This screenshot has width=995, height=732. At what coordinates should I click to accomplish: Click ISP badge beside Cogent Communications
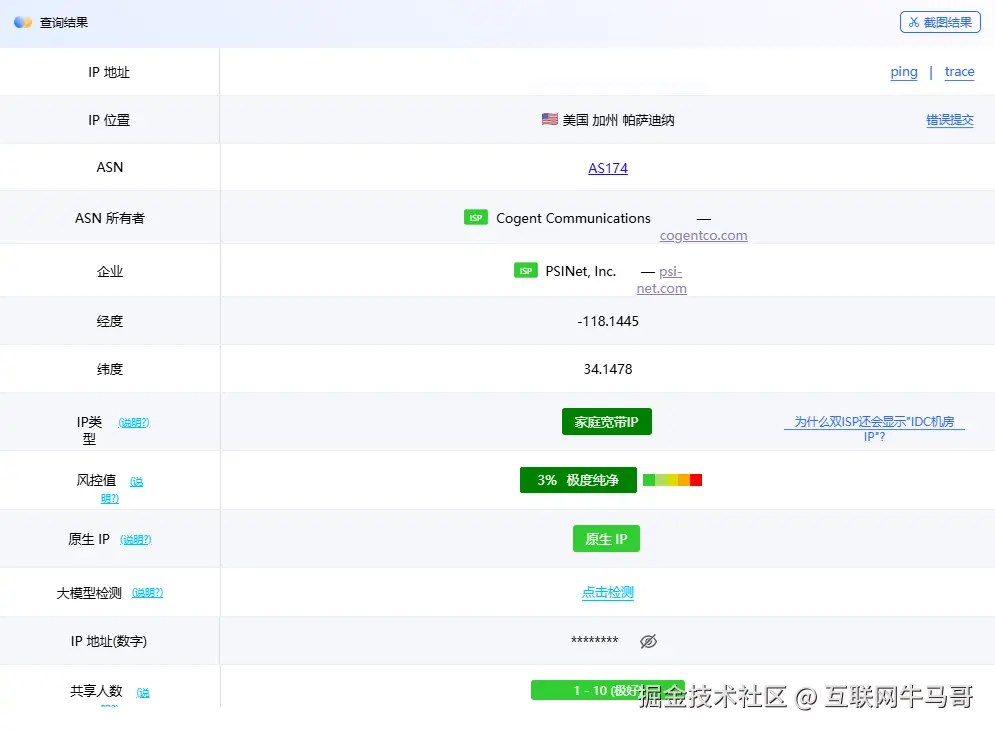point(476,218)
